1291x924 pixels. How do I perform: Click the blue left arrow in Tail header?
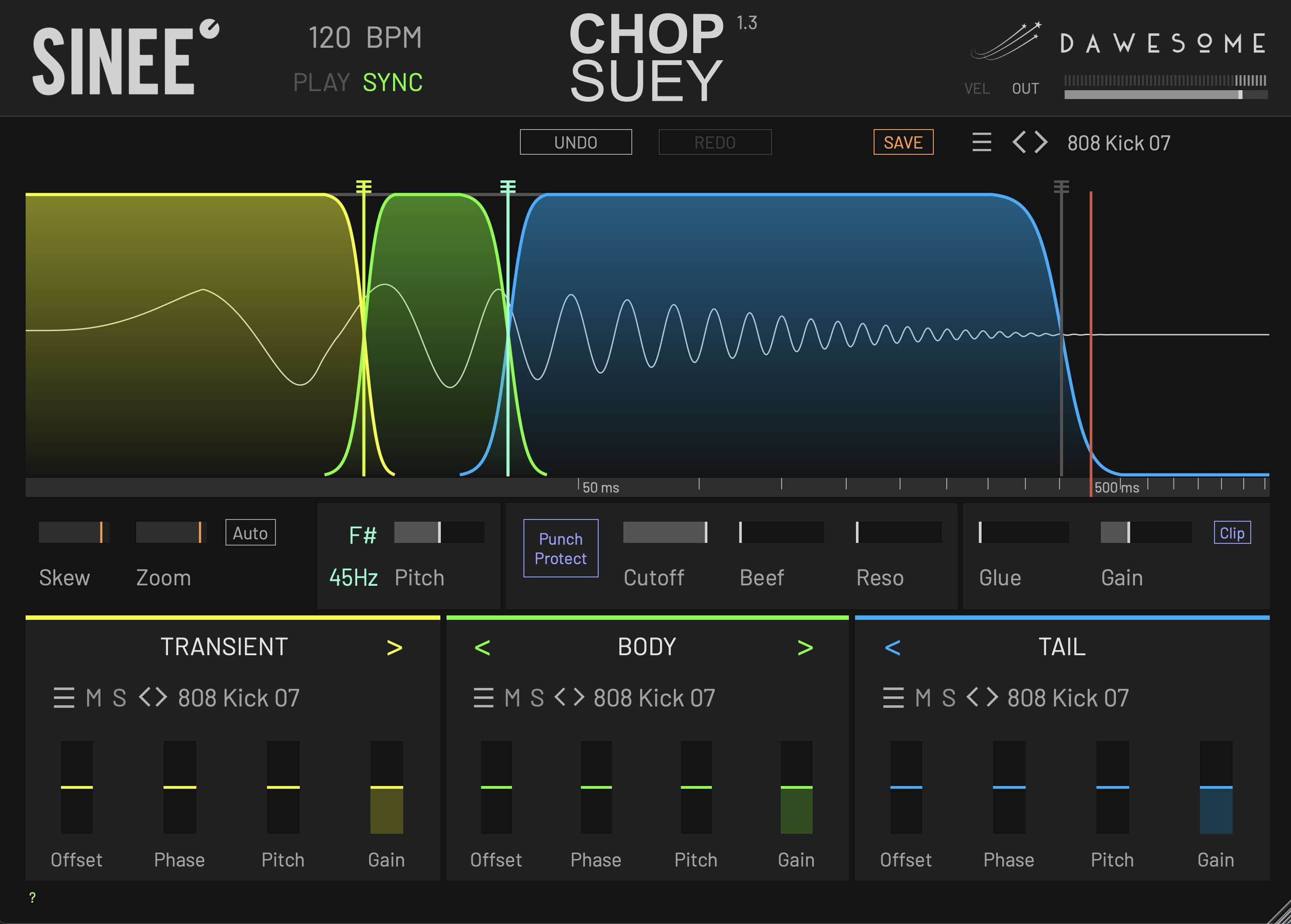tap(893, 648)
